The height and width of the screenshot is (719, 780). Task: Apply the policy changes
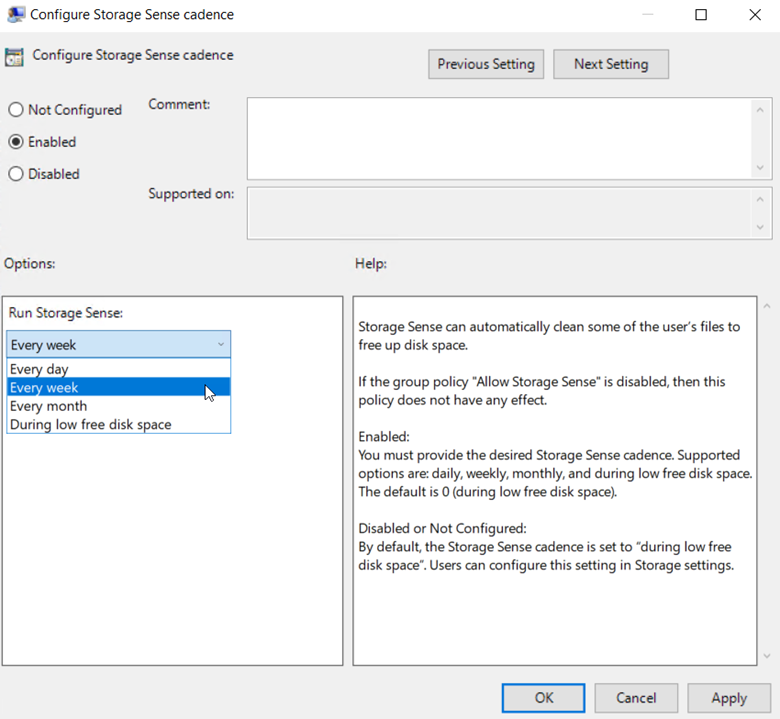(x=729, y=698)
